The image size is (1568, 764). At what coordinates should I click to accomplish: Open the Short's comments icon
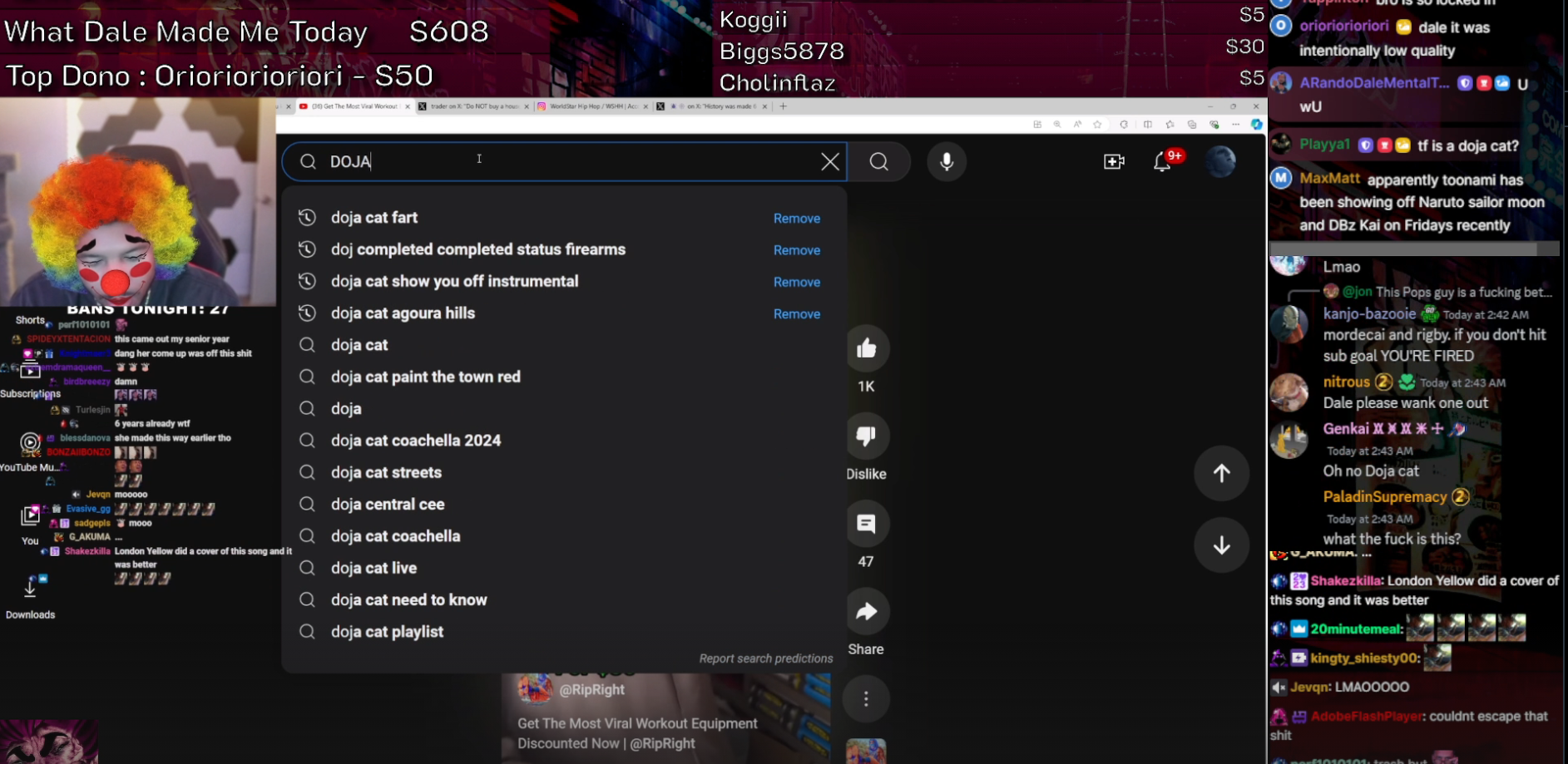click(866, 524)
